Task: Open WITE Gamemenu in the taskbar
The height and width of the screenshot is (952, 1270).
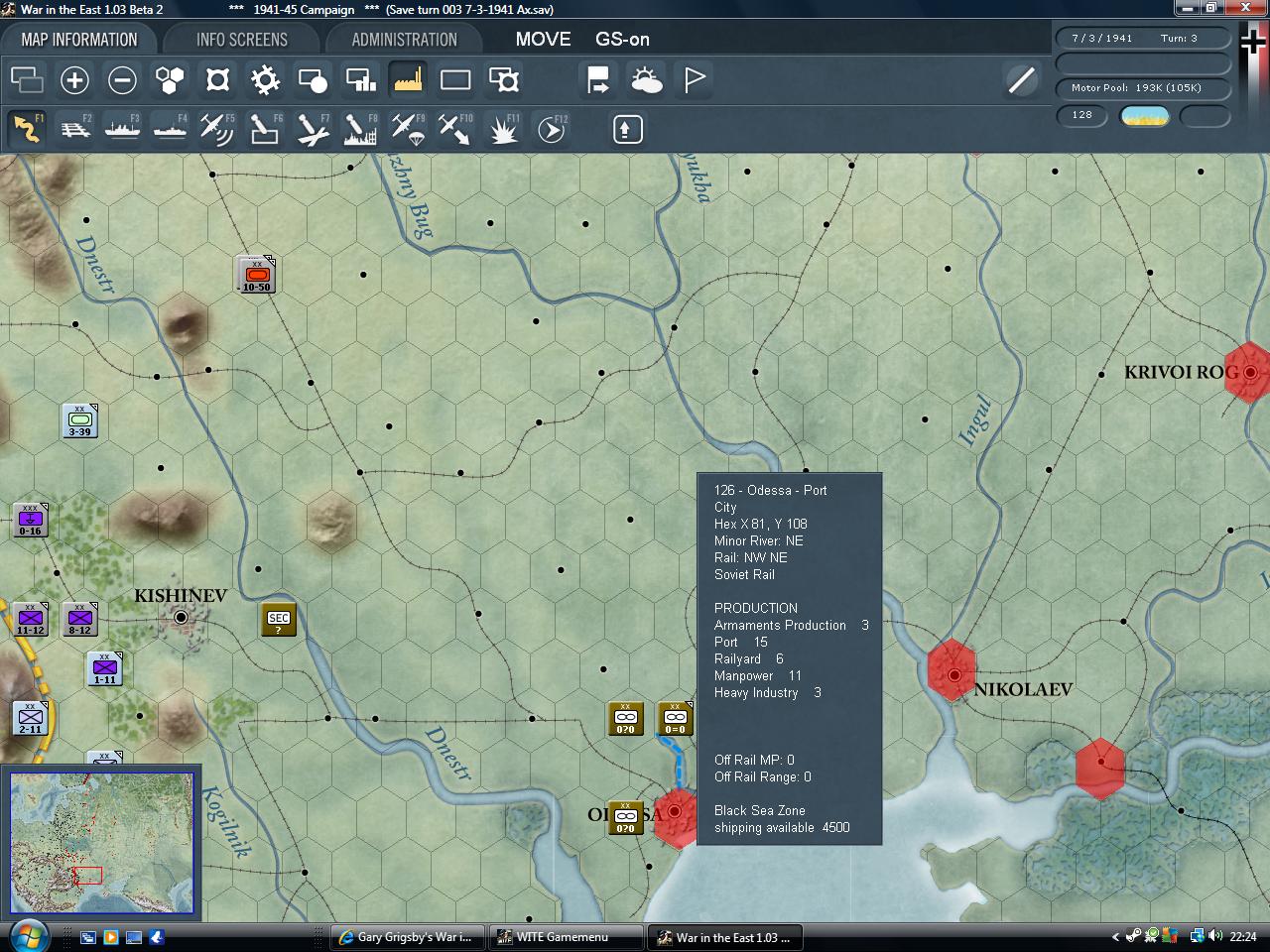Action: coord(563,937)
